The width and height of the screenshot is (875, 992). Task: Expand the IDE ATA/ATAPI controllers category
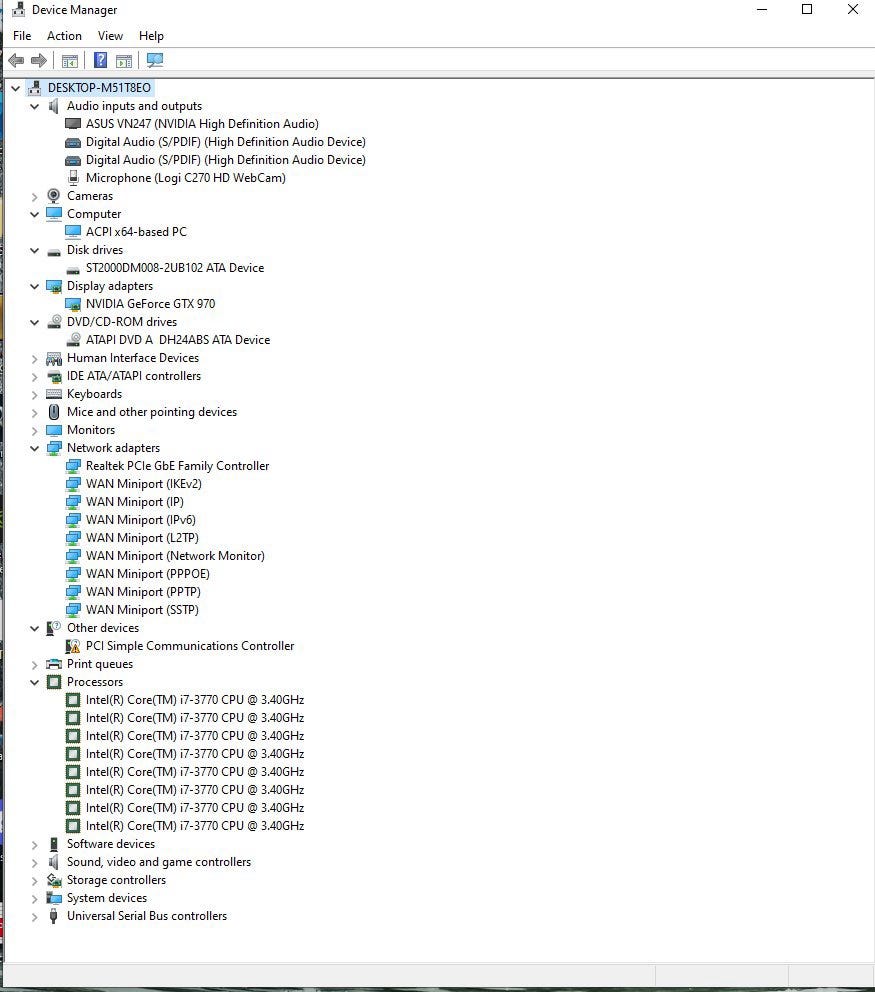[x=35, y=376]
